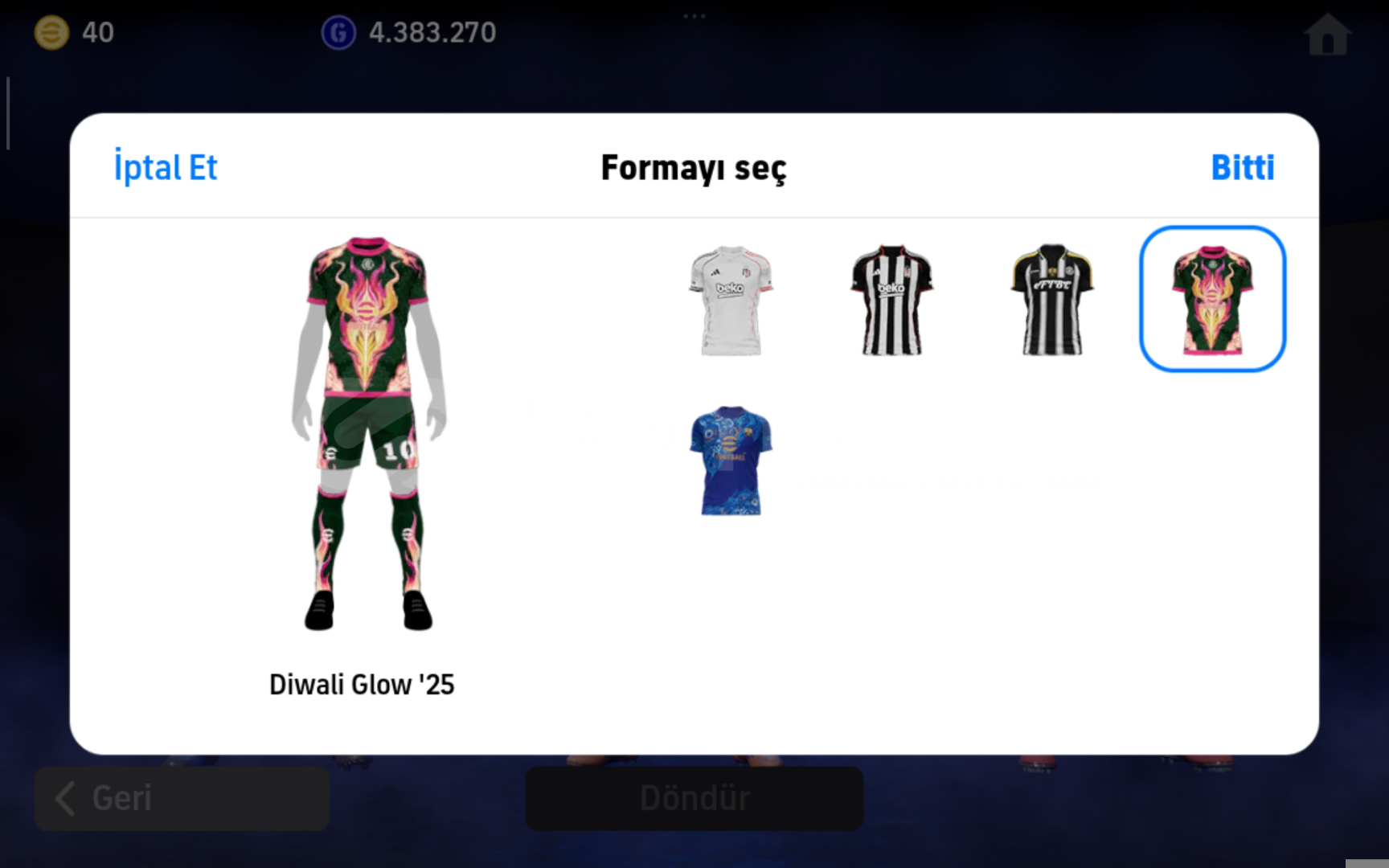The height and width of the screenshot is (868, 1389).
Task: Tap the back chevron beside Geri
Action: click(65, 798)
